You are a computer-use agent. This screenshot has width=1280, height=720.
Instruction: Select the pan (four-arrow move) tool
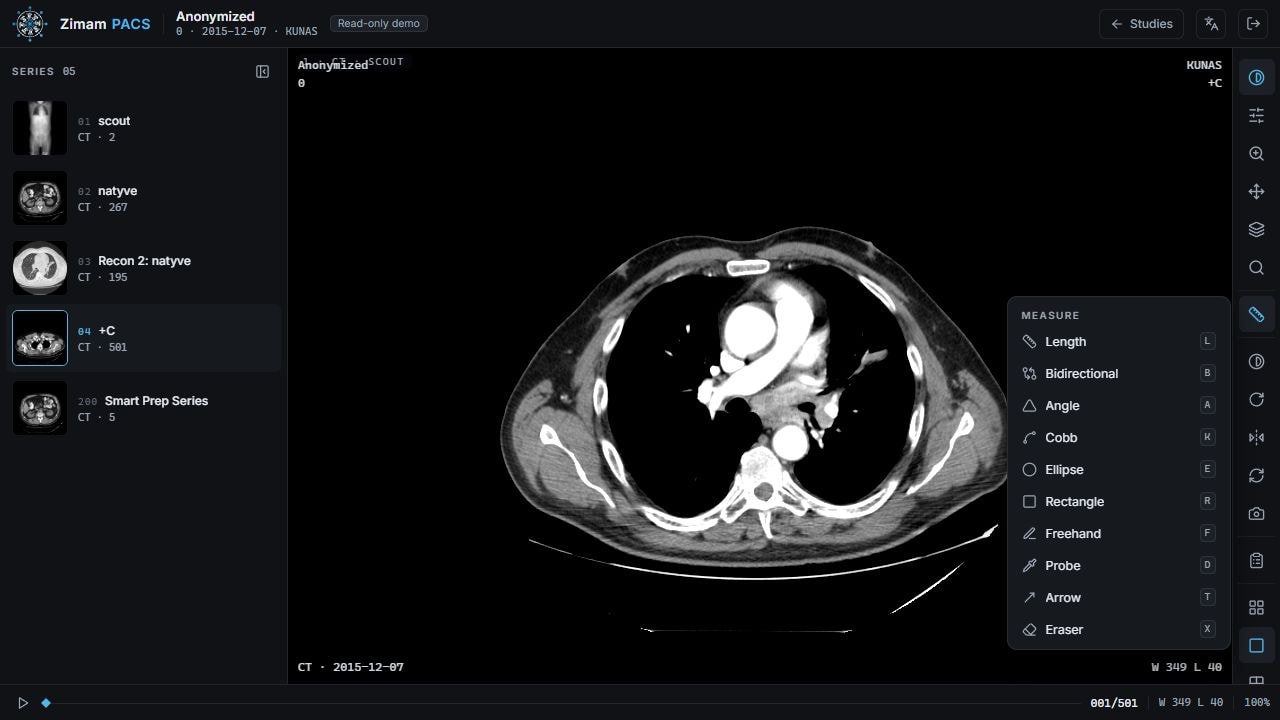point(1257,192)
